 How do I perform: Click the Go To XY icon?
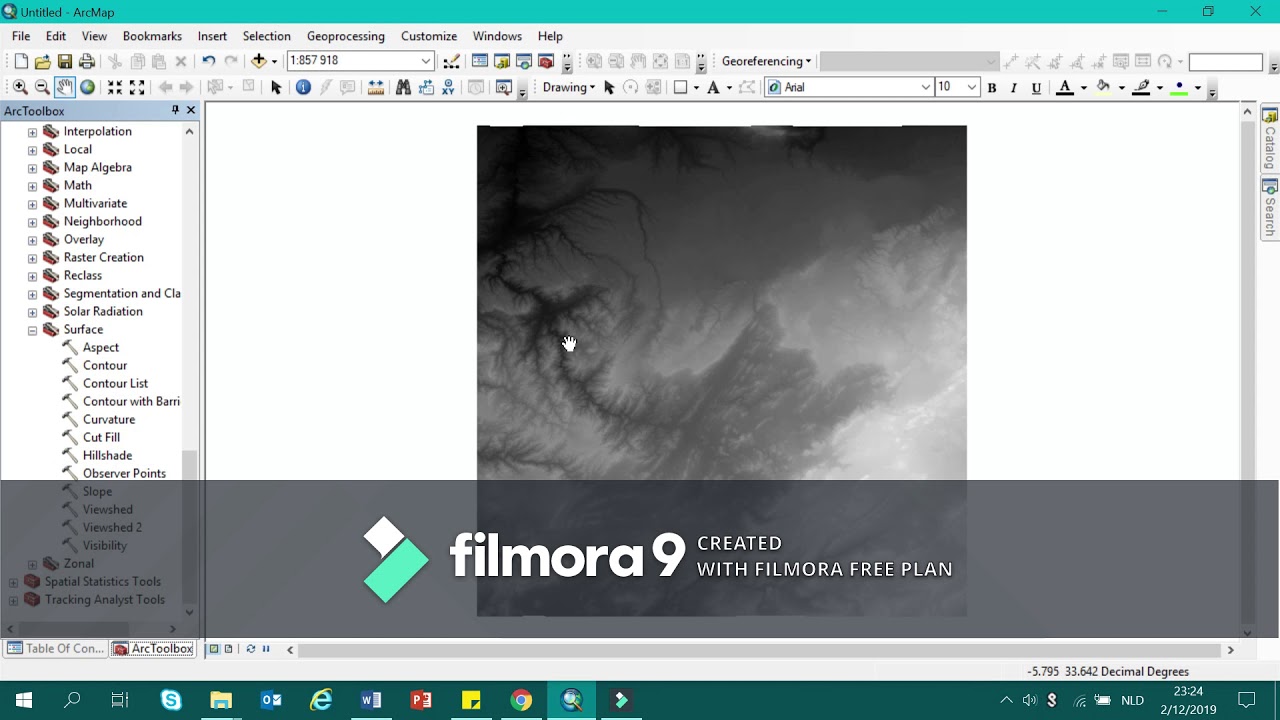(x=448, y=87)
